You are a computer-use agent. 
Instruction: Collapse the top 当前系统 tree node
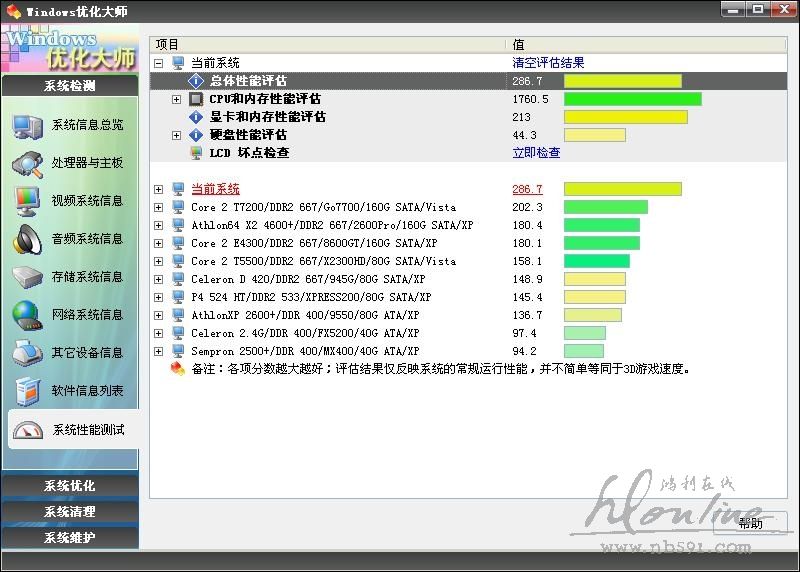(159, 63)
